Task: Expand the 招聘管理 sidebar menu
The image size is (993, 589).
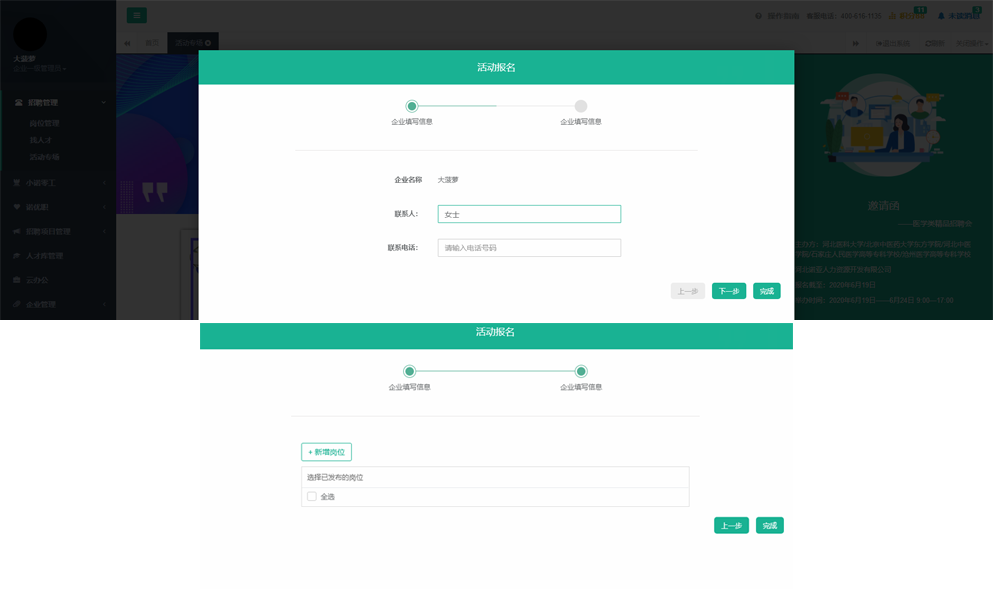Action: coord(58,102)
